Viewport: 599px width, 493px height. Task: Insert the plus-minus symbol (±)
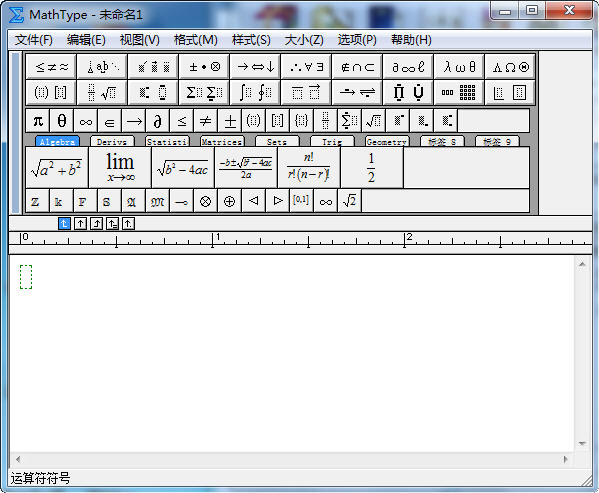(230, 121)
